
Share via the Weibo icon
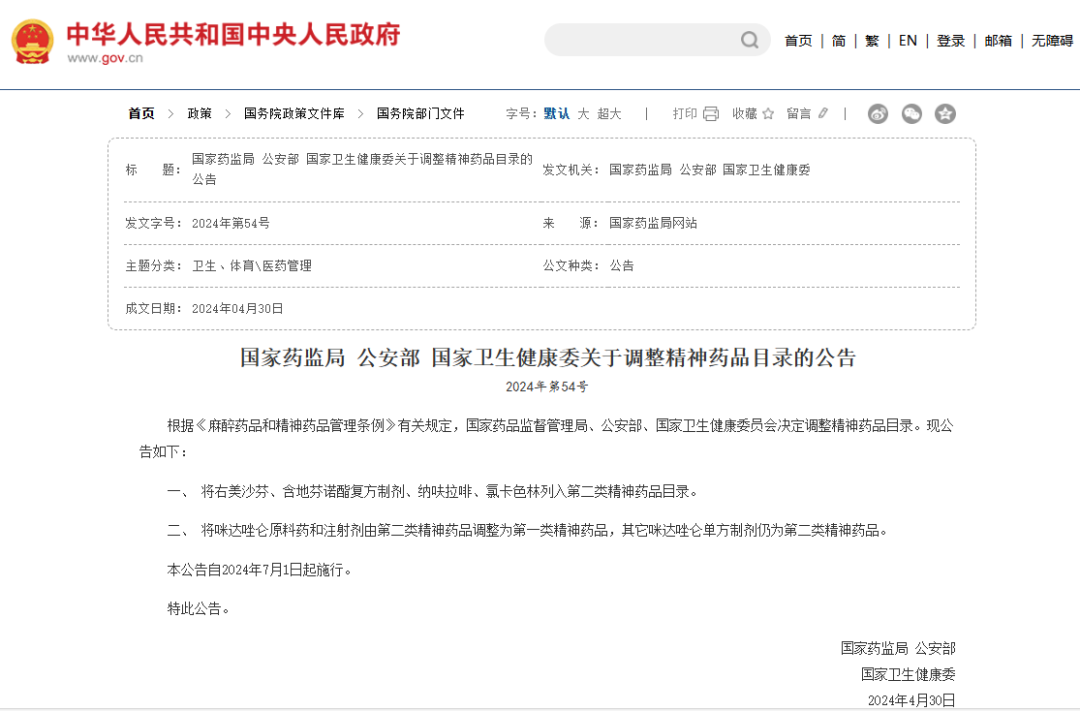click(878, 114)
